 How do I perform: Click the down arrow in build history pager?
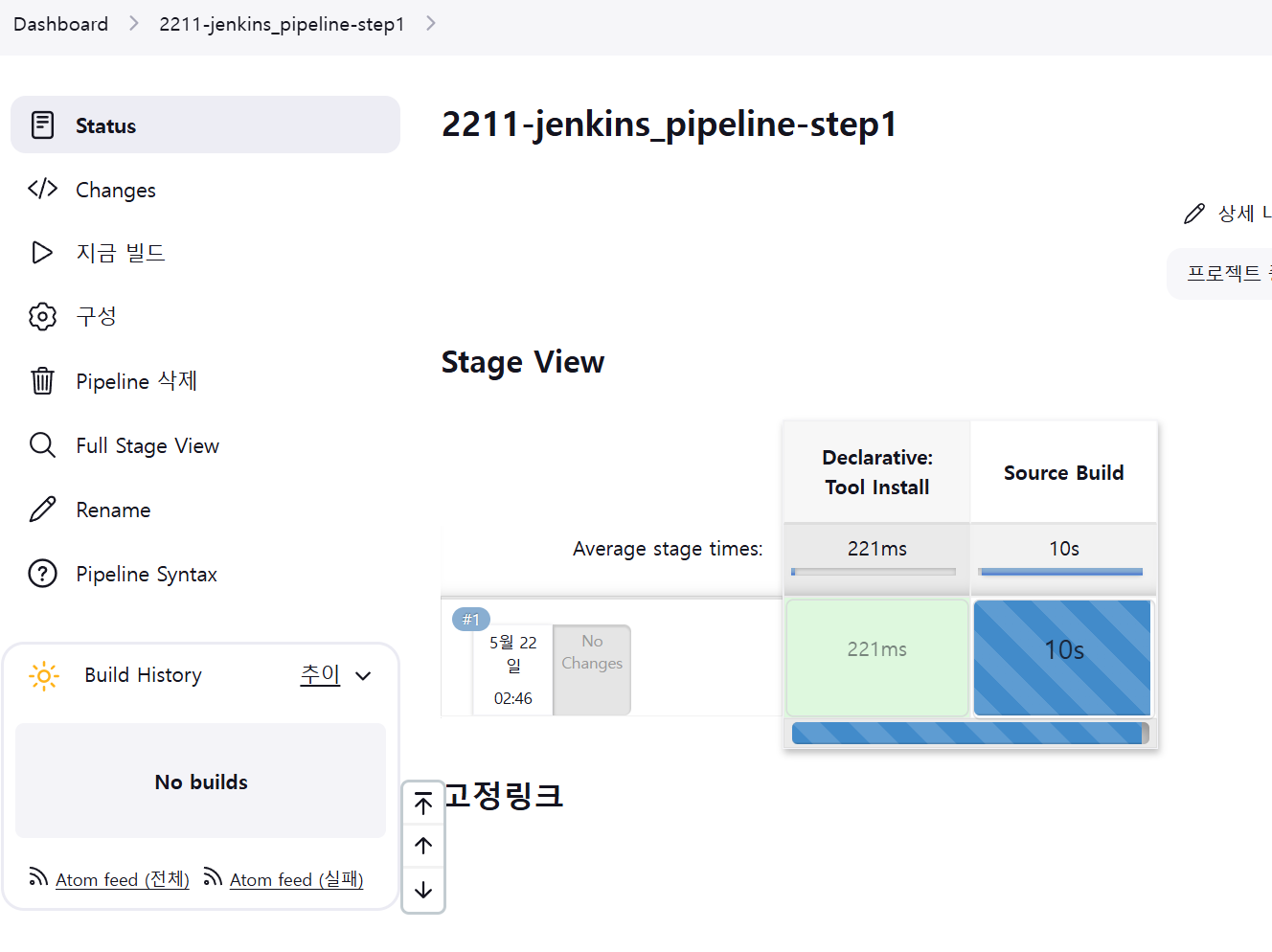coord(423,890)
